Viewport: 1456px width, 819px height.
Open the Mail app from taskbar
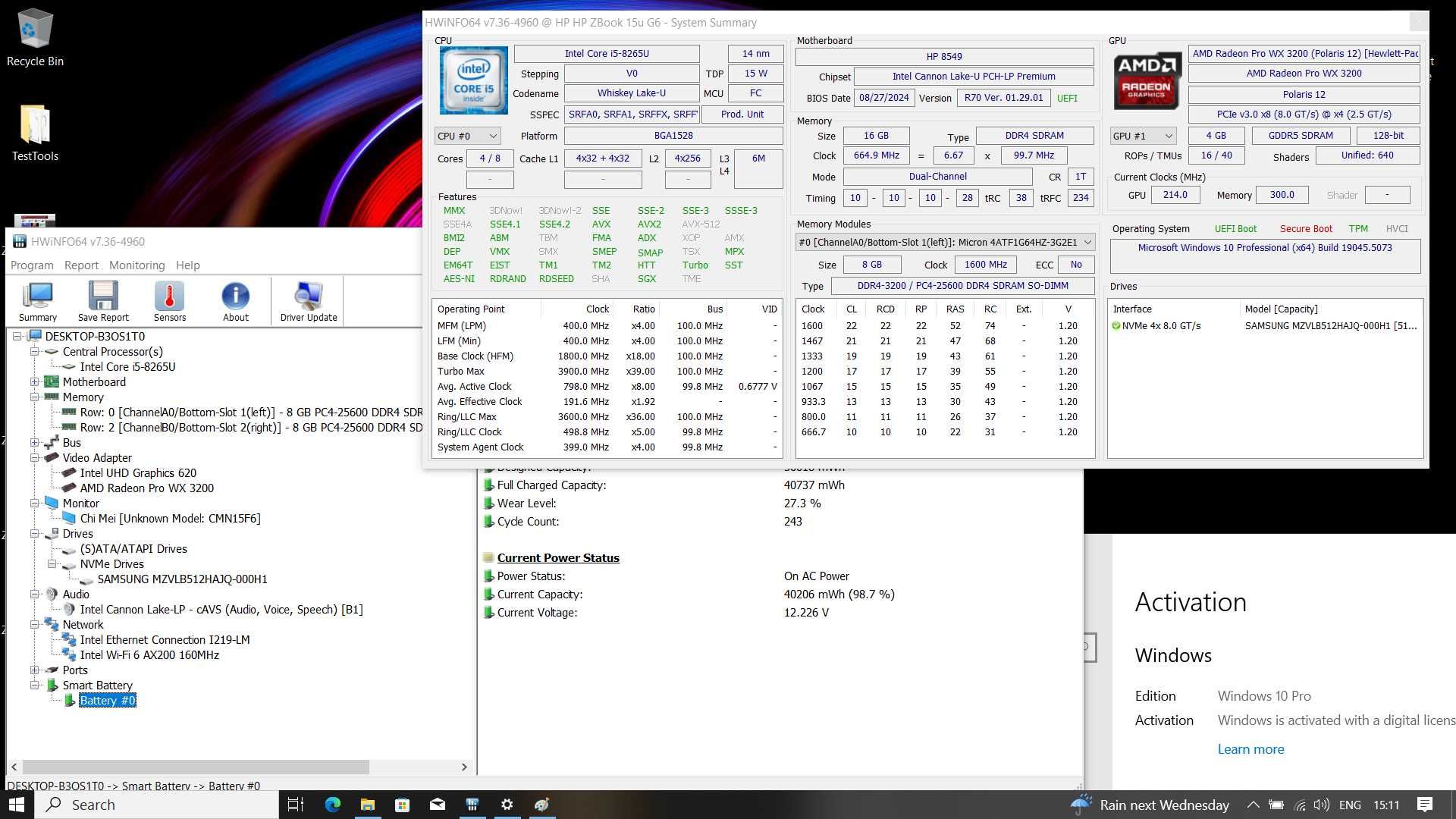click(437, 805)
